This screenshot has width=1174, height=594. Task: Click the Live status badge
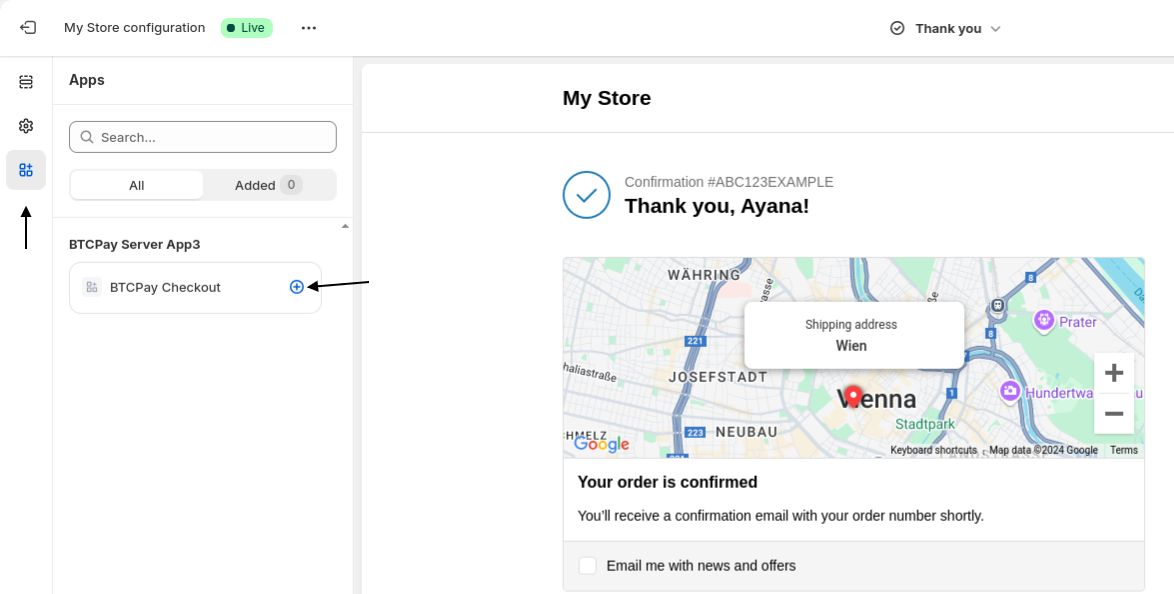click(246, 27)
